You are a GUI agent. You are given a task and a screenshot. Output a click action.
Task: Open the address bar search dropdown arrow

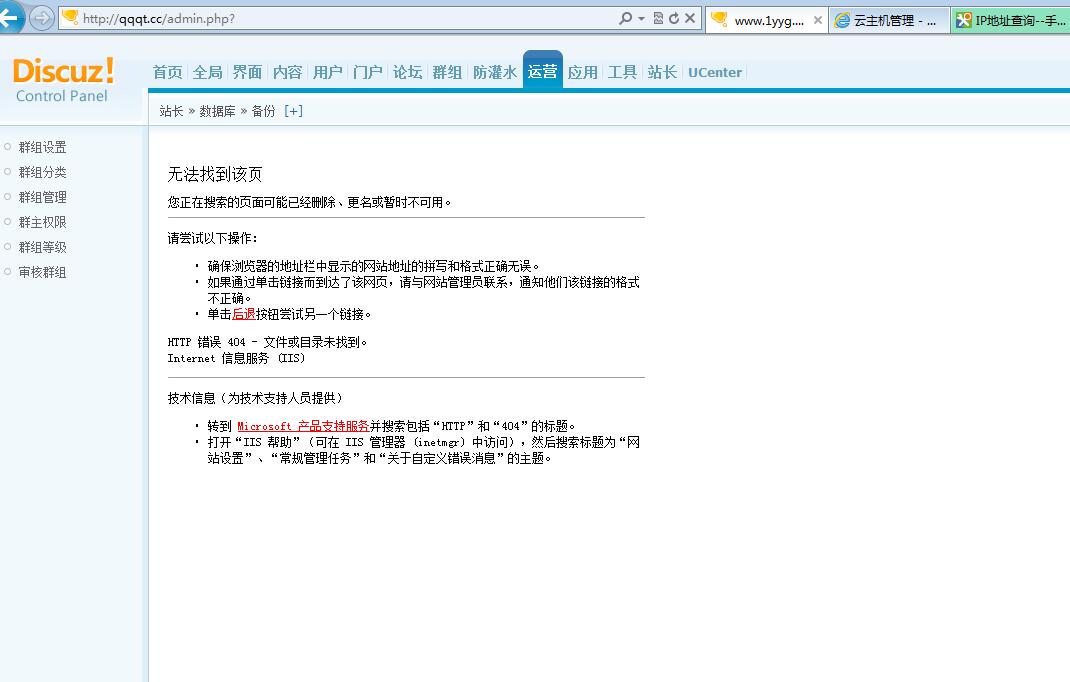coord(643,16)
